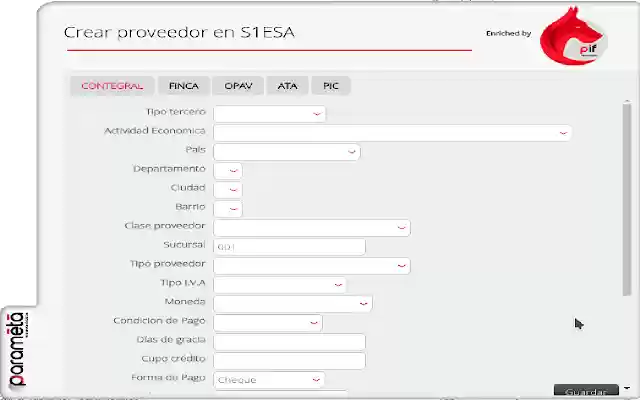Screen dimensions: 640x400
Task: Click the Guardar button
Action: [586, 392]
